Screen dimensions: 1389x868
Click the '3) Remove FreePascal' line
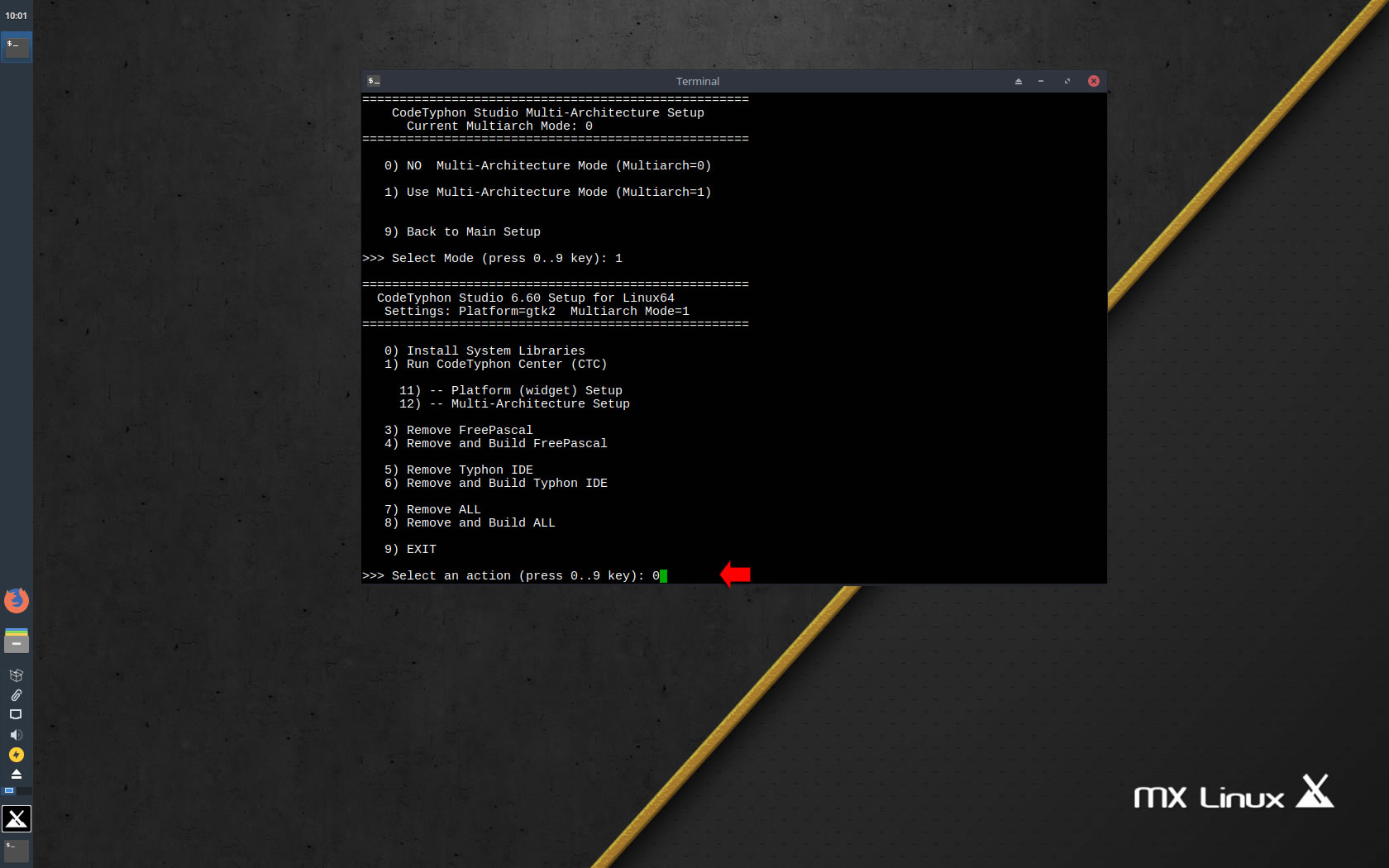pos(459,430)
